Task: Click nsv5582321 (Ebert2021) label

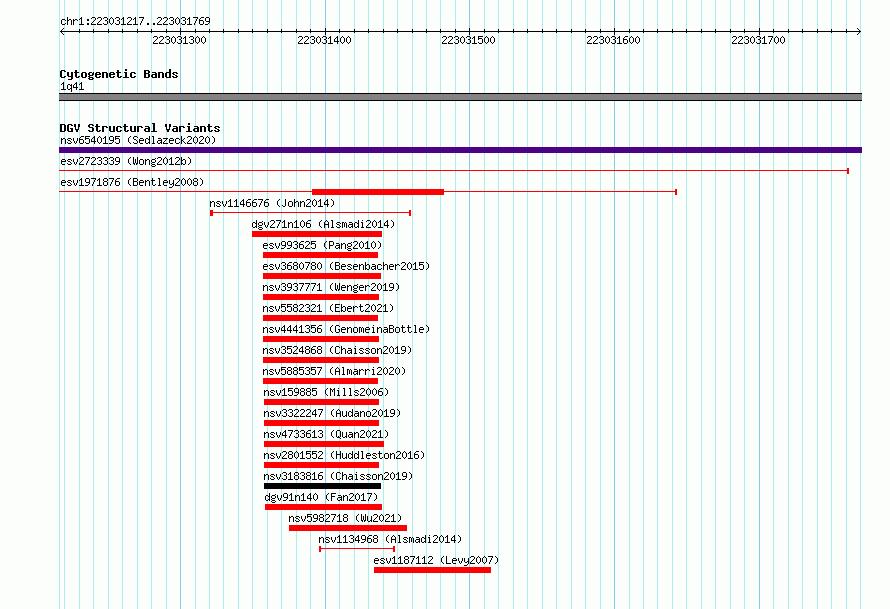Action: click(x=328, y=308)
